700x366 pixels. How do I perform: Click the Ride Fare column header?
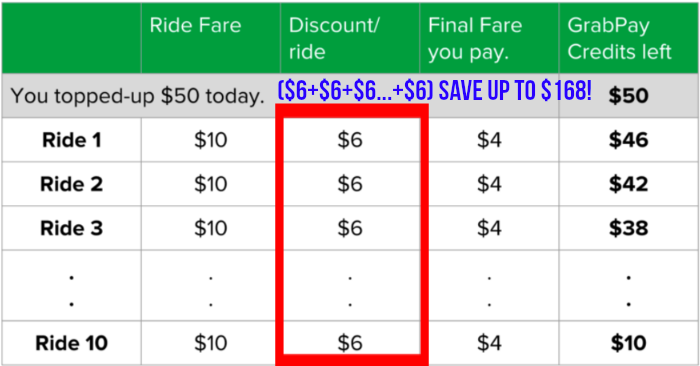click(196, 25)
